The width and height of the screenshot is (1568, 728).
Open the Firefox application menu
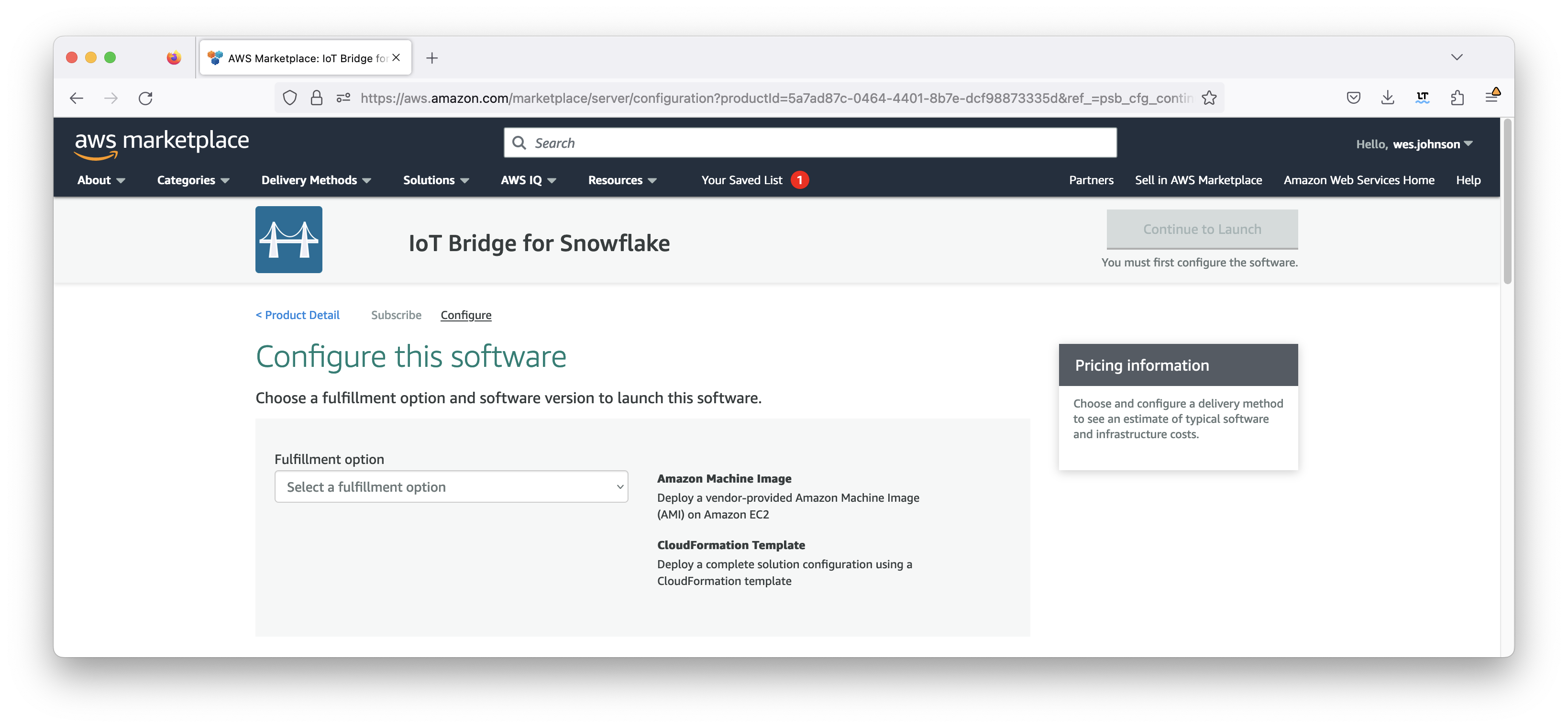(1492, 97)
